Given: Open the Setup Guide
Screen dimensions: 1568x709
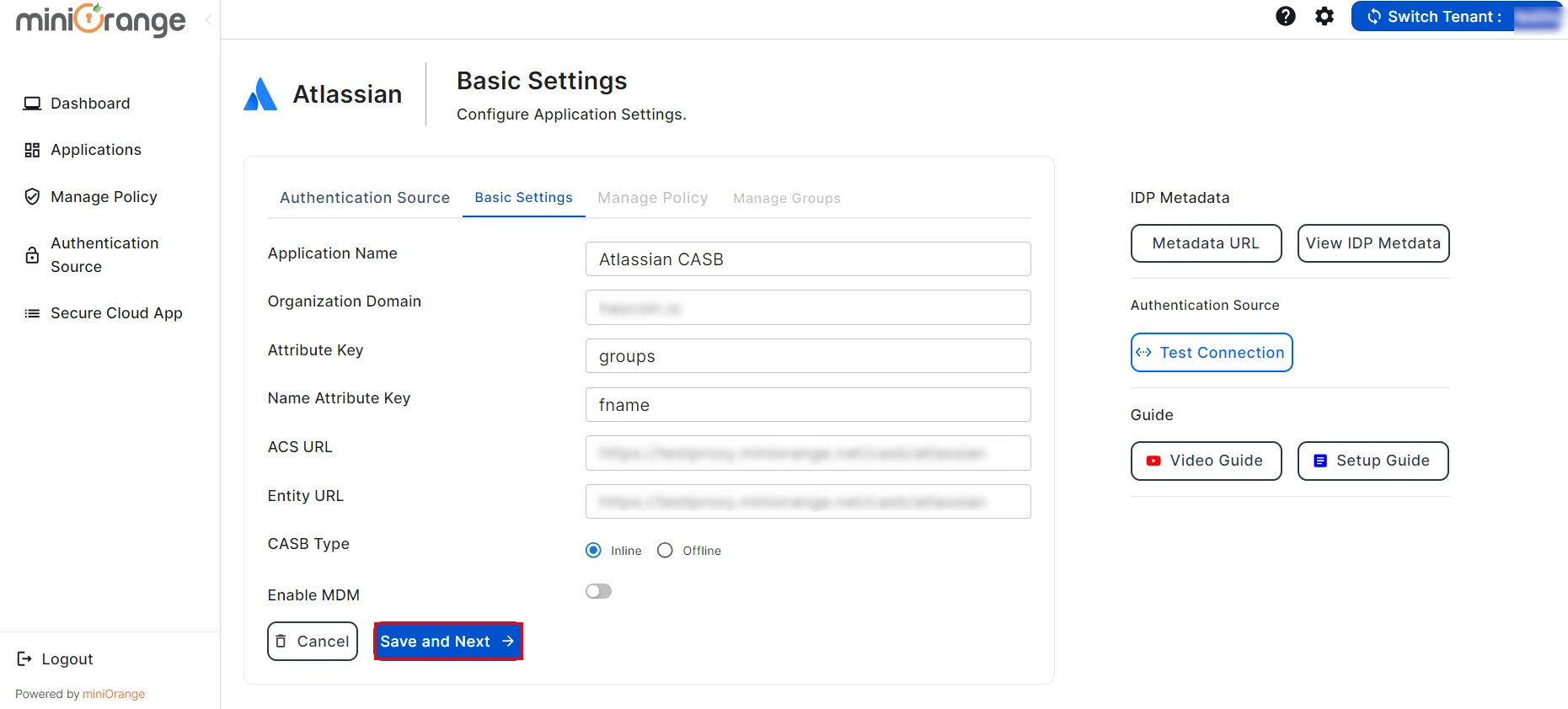Looking at the screenshot, I should [x=1373, y=461].
